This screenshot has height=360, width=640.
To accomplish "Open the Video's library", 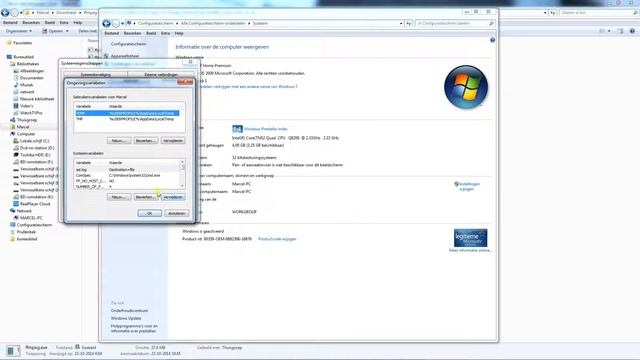I will point(27,106).
